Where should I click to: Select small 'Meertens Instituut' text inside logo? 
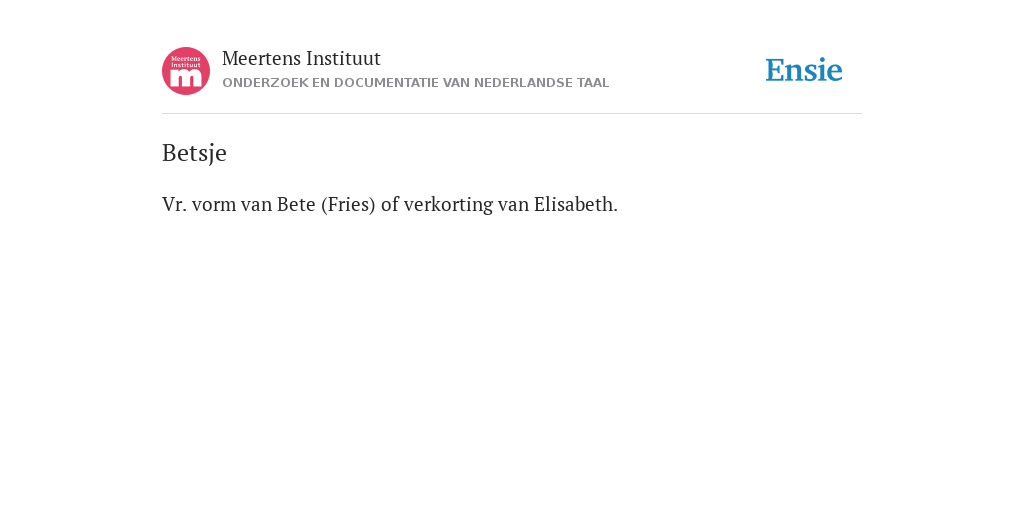186,61
